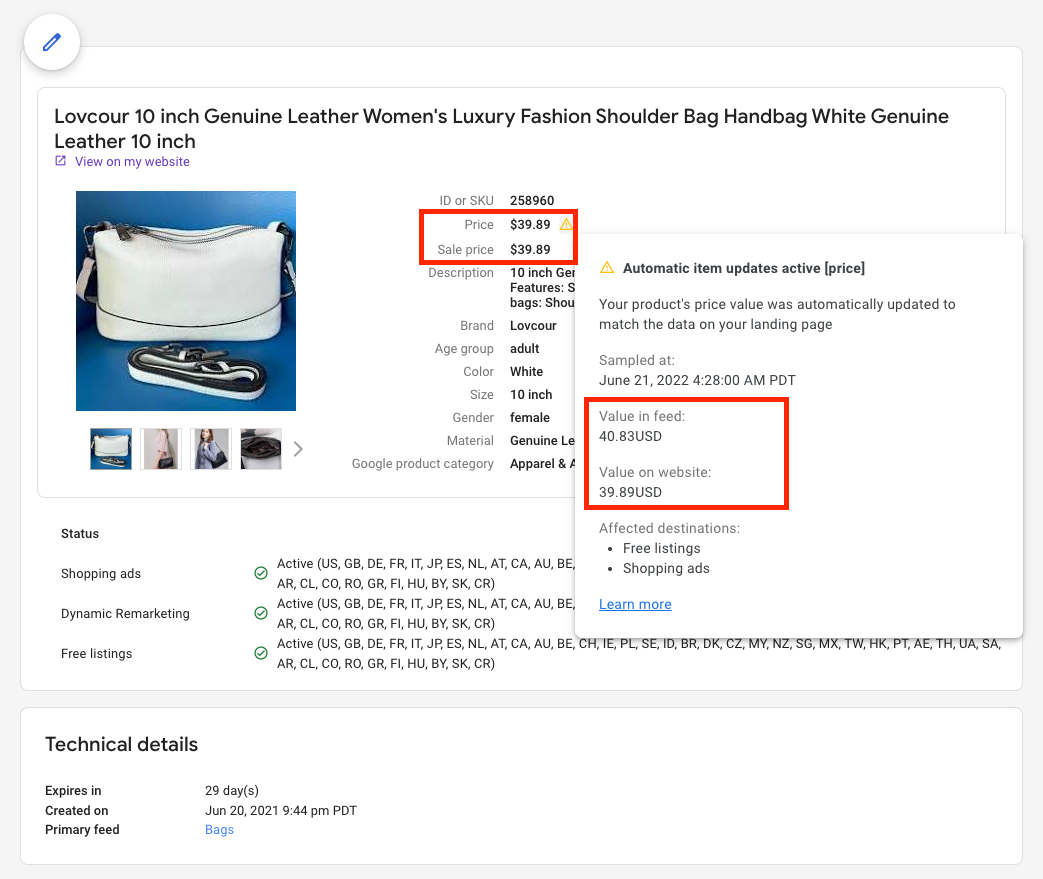This screenshot has width=1043, height=879.
Task: Select the second thumbnail with pink outfit
Action: (x=161, y=449)
